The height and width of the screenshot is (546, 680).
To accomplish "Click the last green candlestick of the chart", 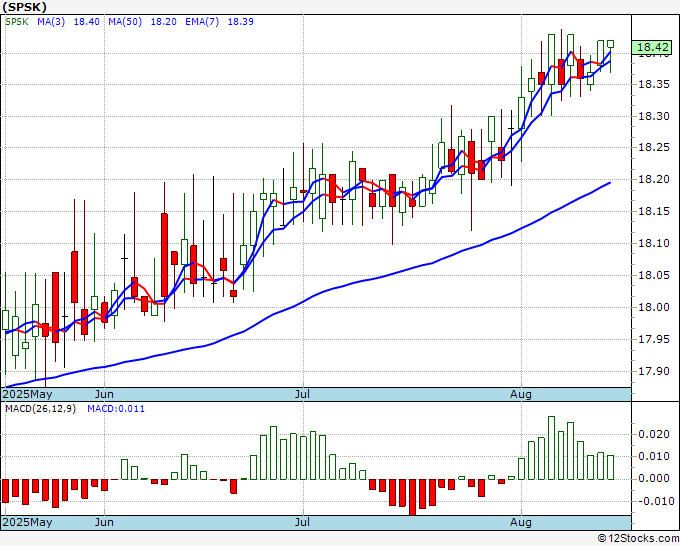I will point(611,44).
